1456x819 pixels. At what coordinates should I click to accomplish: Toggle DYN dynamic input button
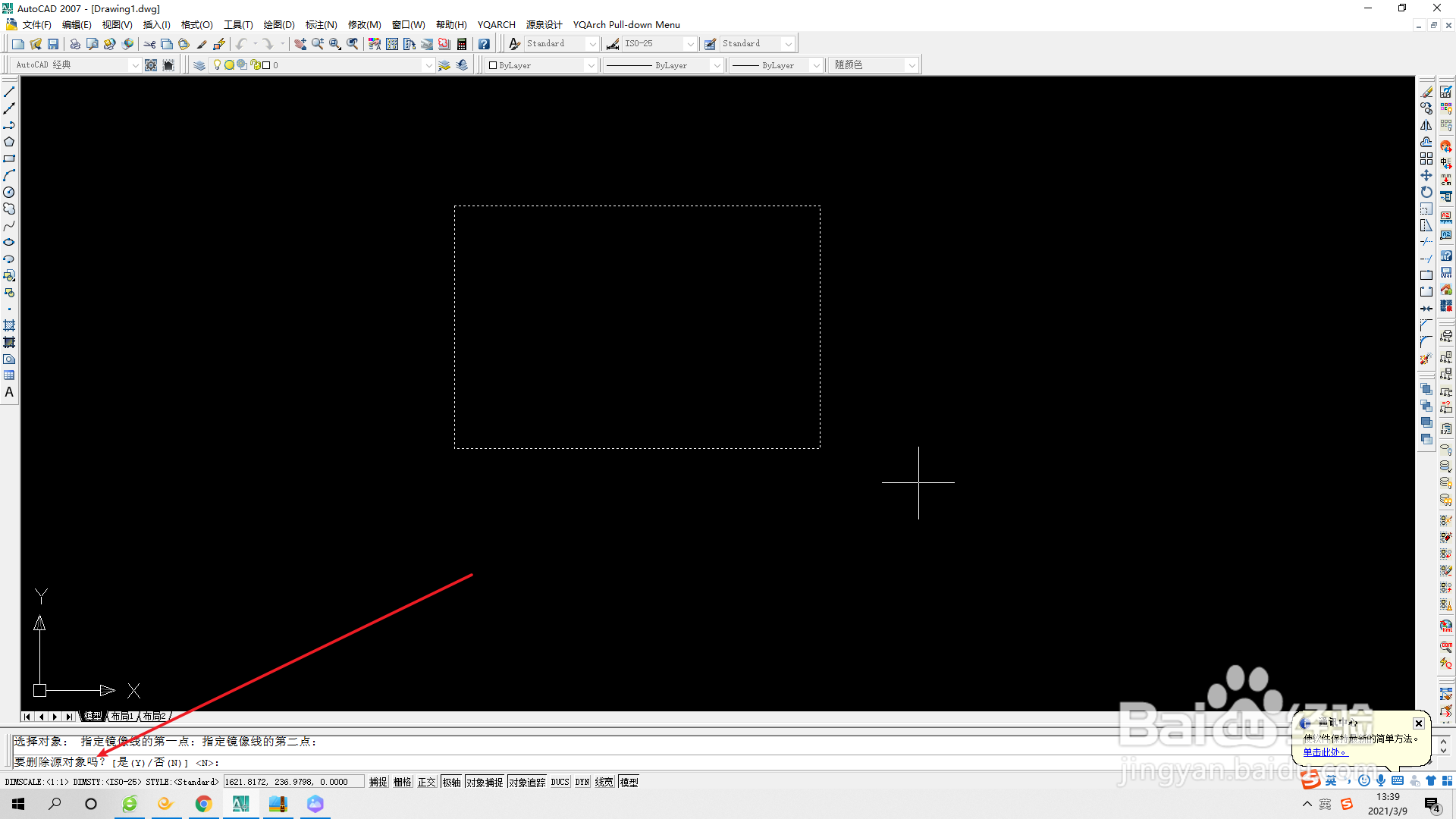[x=582, y=782]
